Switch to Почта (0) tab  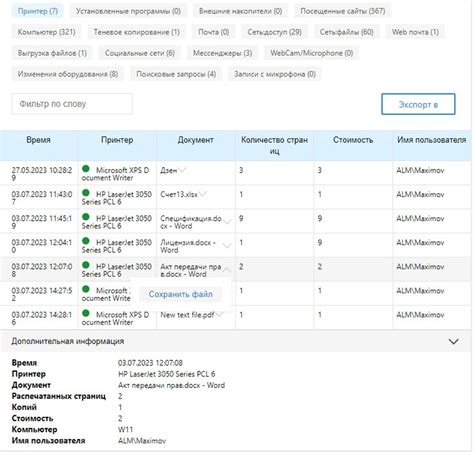coord(213,32)
